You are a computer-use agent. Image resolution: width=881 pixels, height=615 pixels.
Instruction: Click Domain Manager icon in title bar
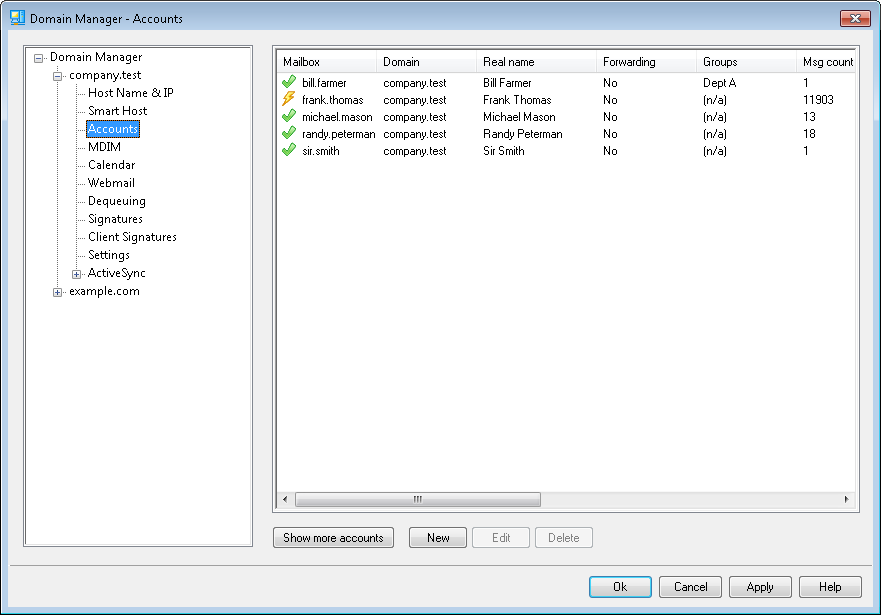click(17, 18)
